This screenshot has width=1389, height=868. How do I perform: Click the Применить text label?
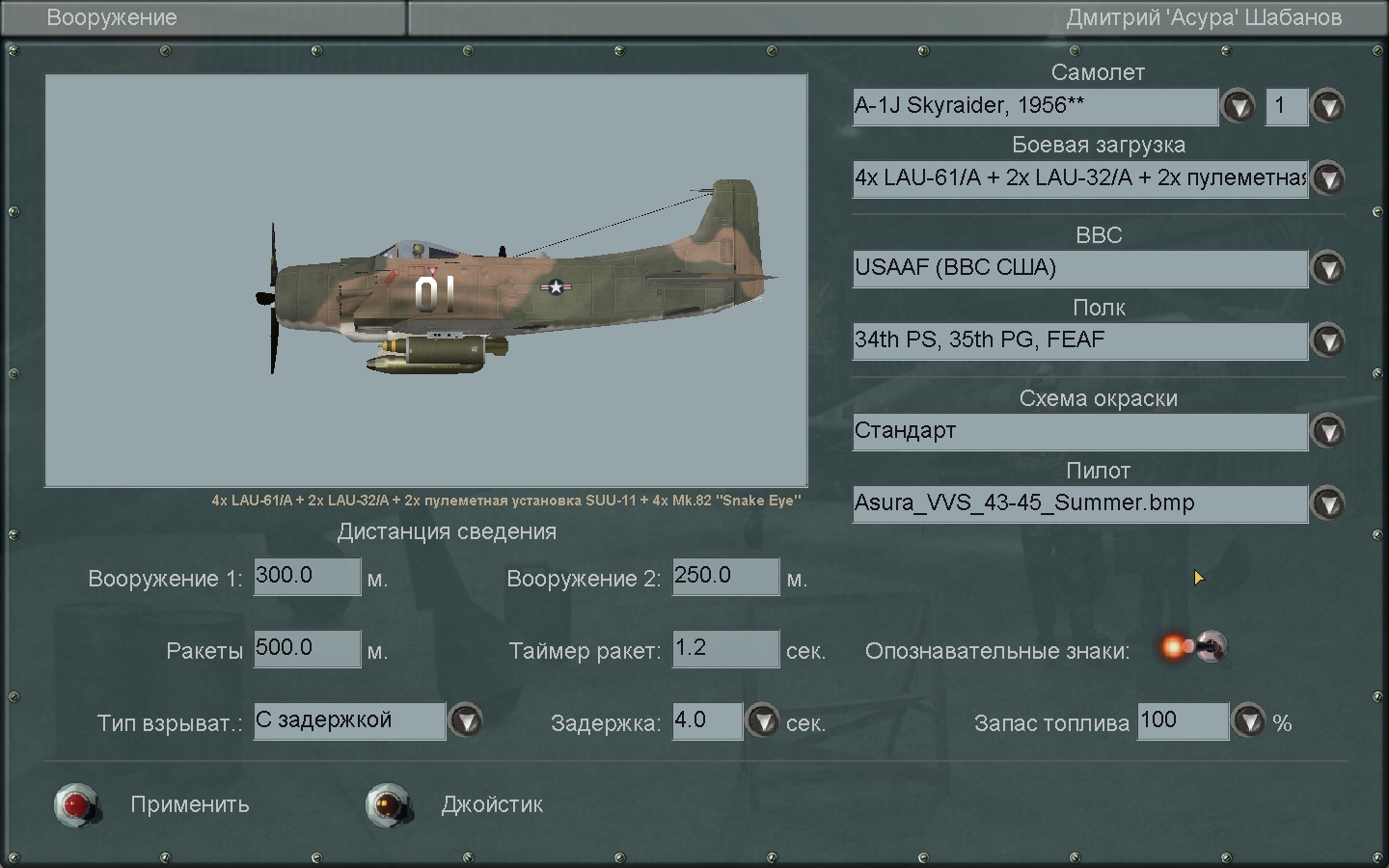(x=190, y=804)
